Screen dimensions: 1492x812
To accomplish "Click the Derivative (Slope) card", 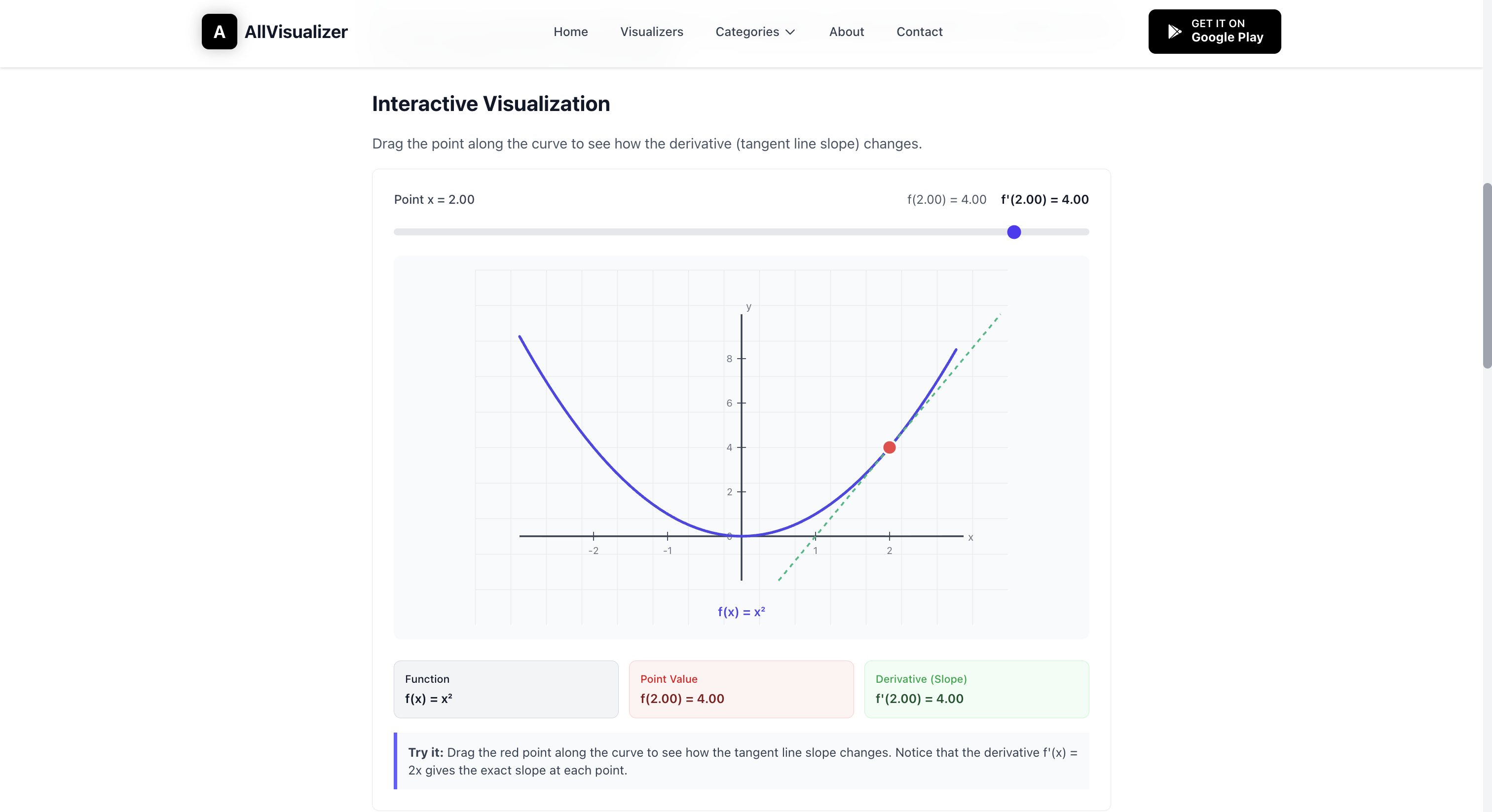I will (x=976, y=689).
